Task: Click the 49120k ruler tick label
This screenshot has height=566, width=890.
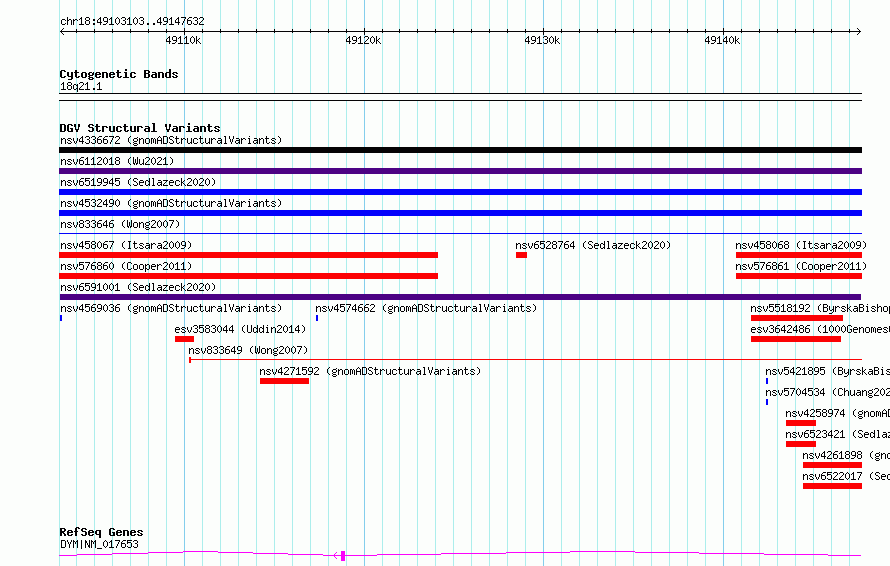Action: pos(363,40)
